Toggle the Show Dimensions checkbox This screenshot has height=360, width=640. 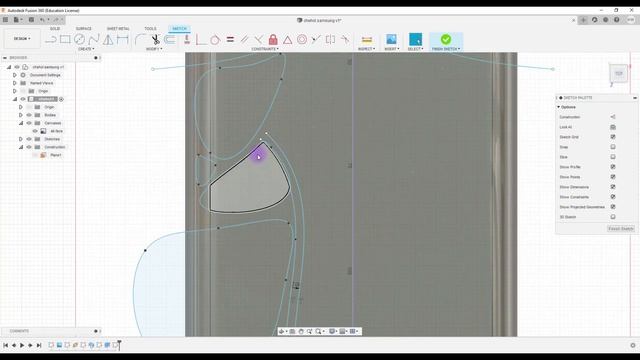pyautogui.click(x=613, y=187)
